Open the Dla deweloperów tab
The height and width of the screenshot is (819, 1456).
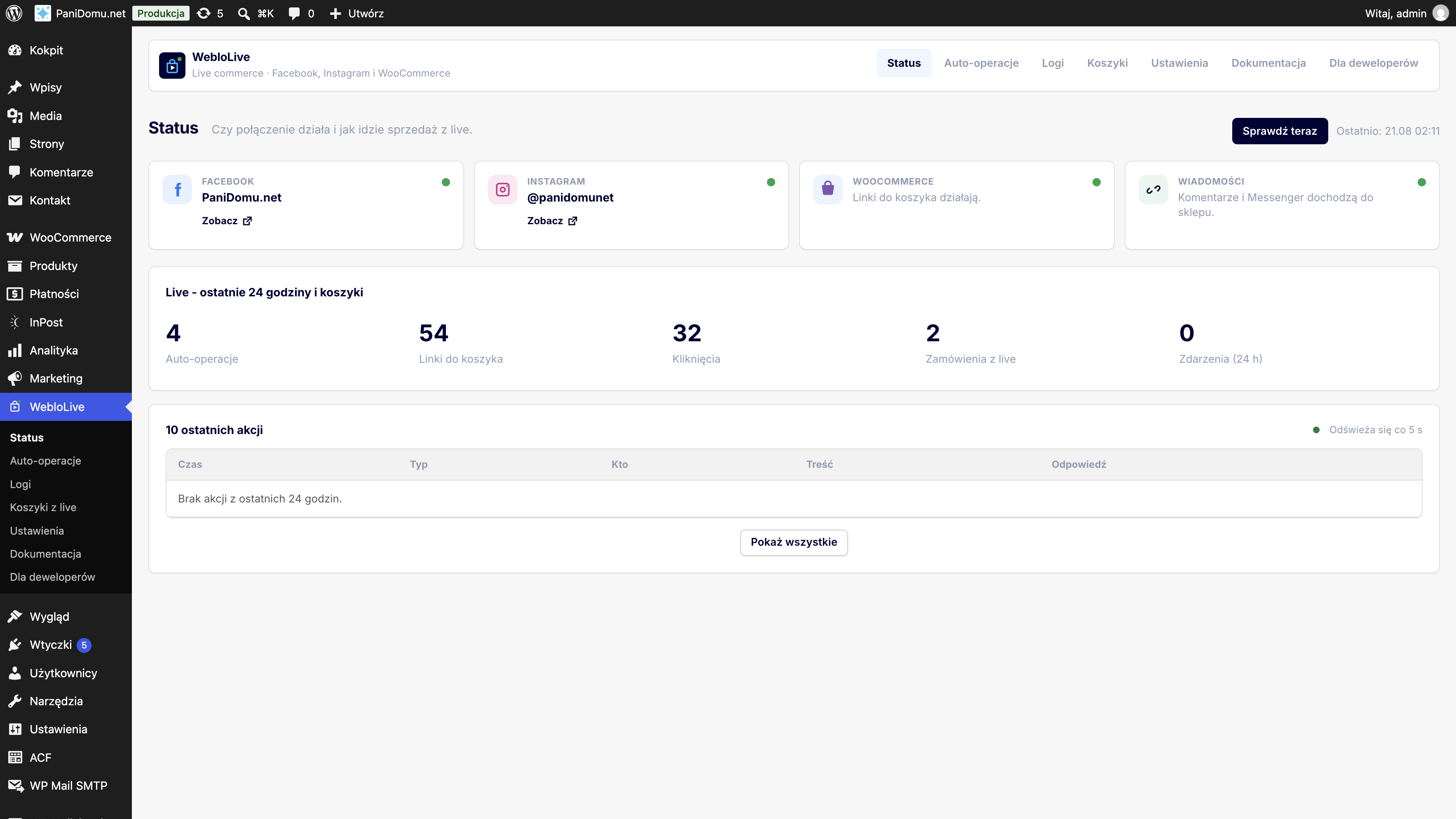coord(1374,63)
